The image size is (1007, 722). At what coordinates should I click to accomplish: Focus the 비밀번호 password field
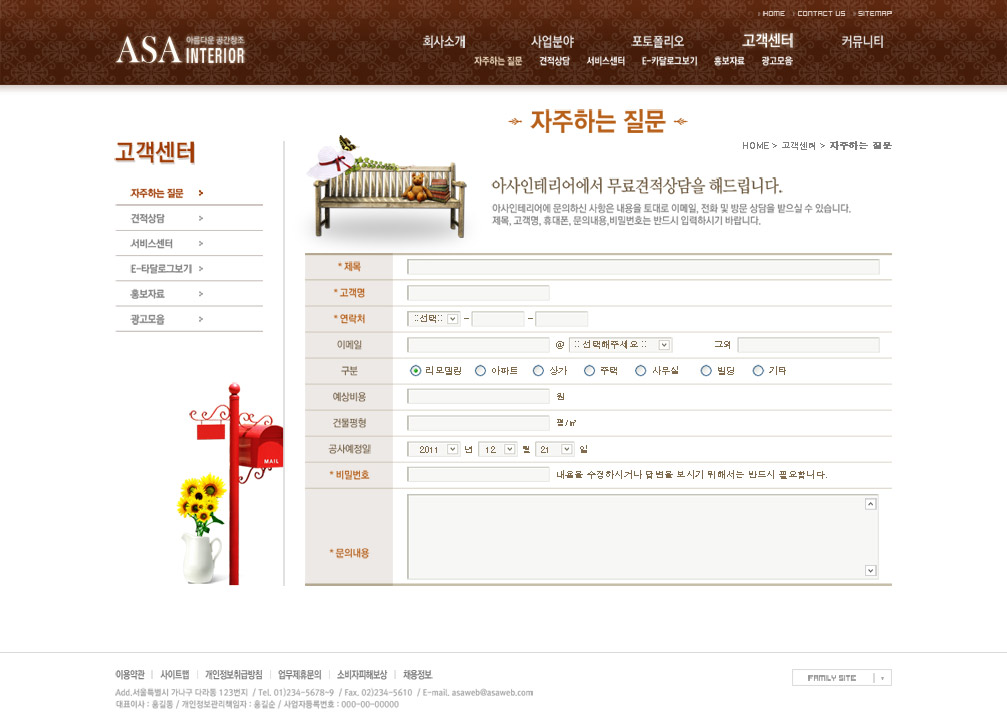[x=478, y=474]
